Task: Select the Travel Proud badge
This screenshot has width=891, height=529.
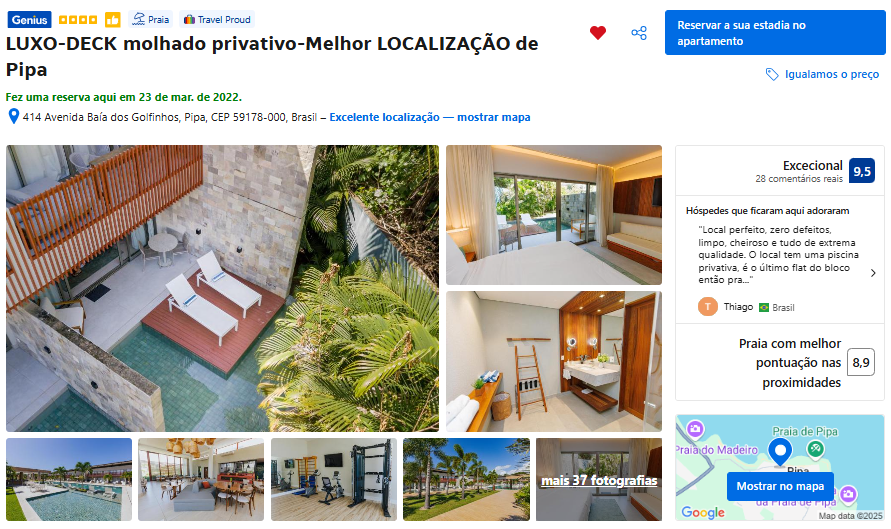Action: tap(217, 19)
